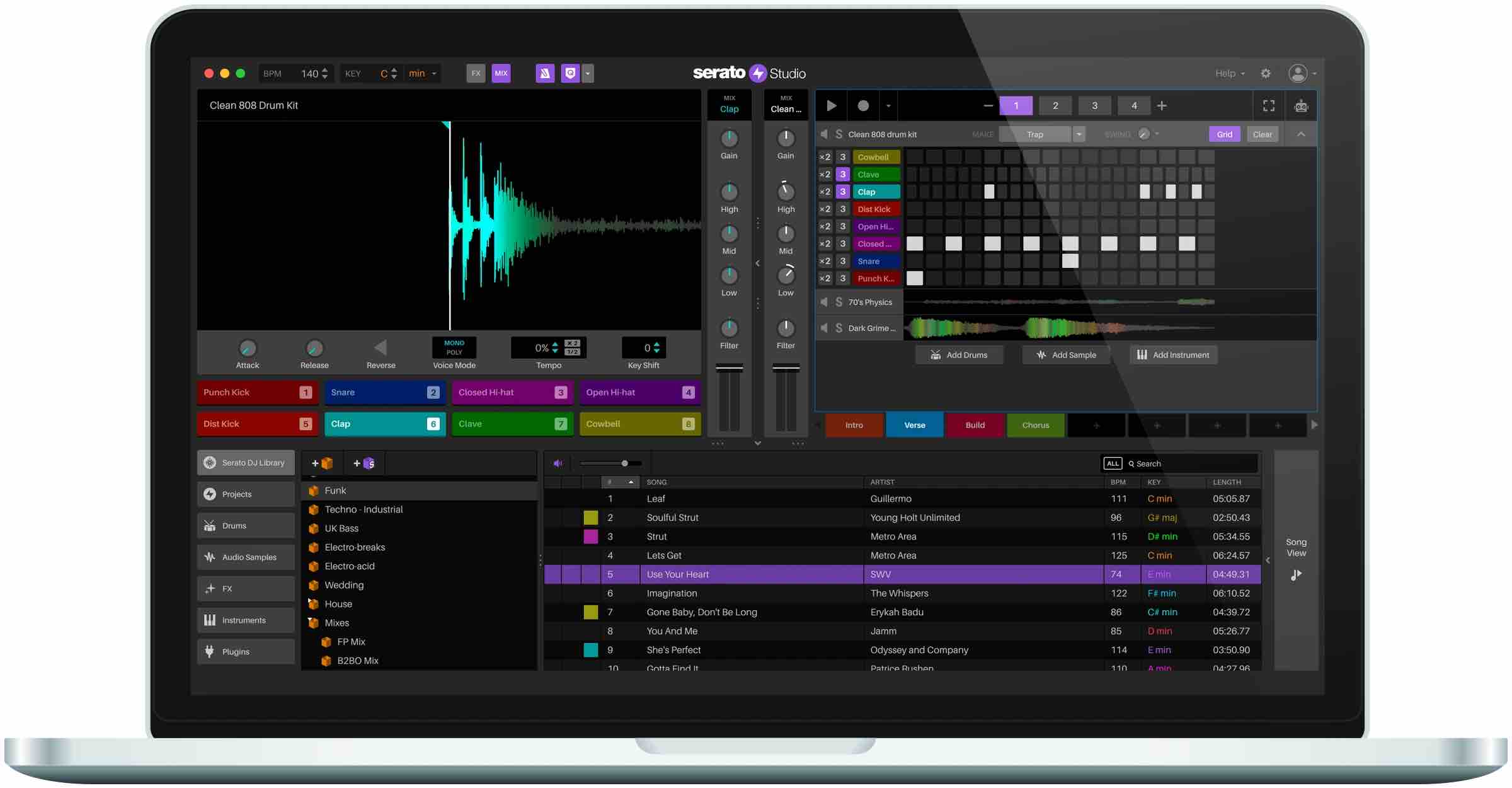Click the Add Drums button
This screenshot has width=1512, height=788.
(958, 355)
